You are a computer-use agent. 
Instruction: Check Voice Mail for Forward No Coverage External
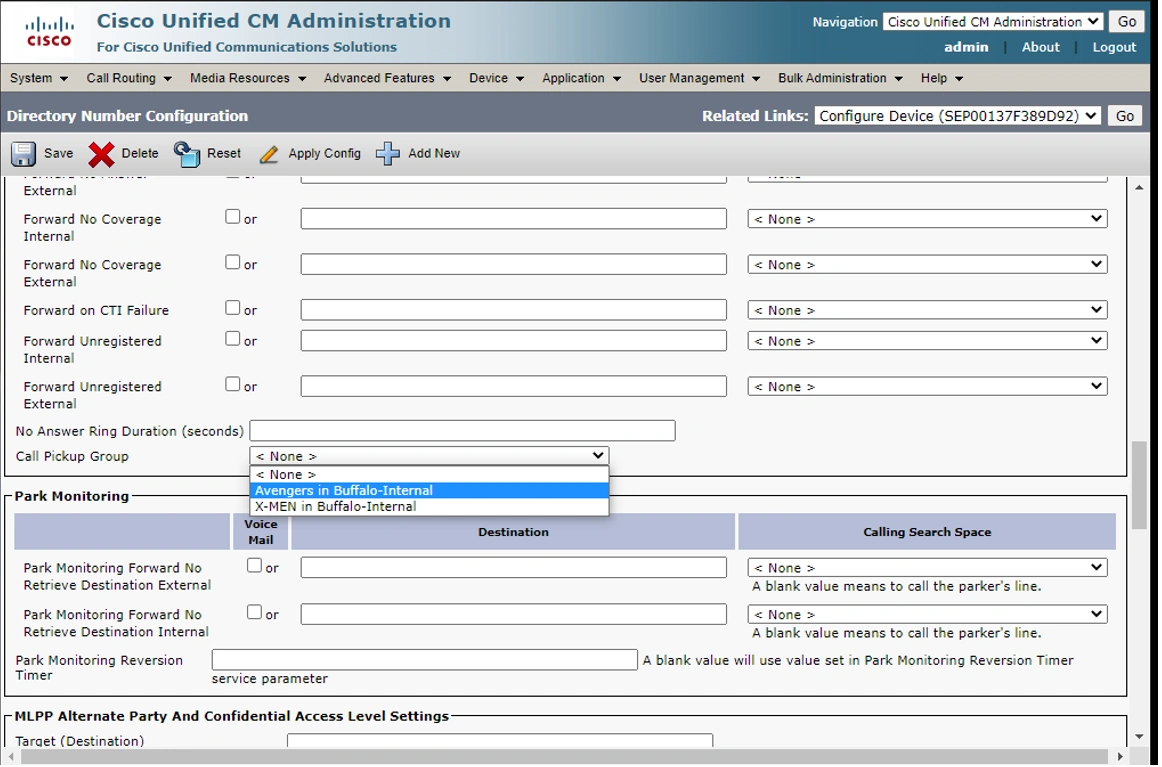(233, 262)
